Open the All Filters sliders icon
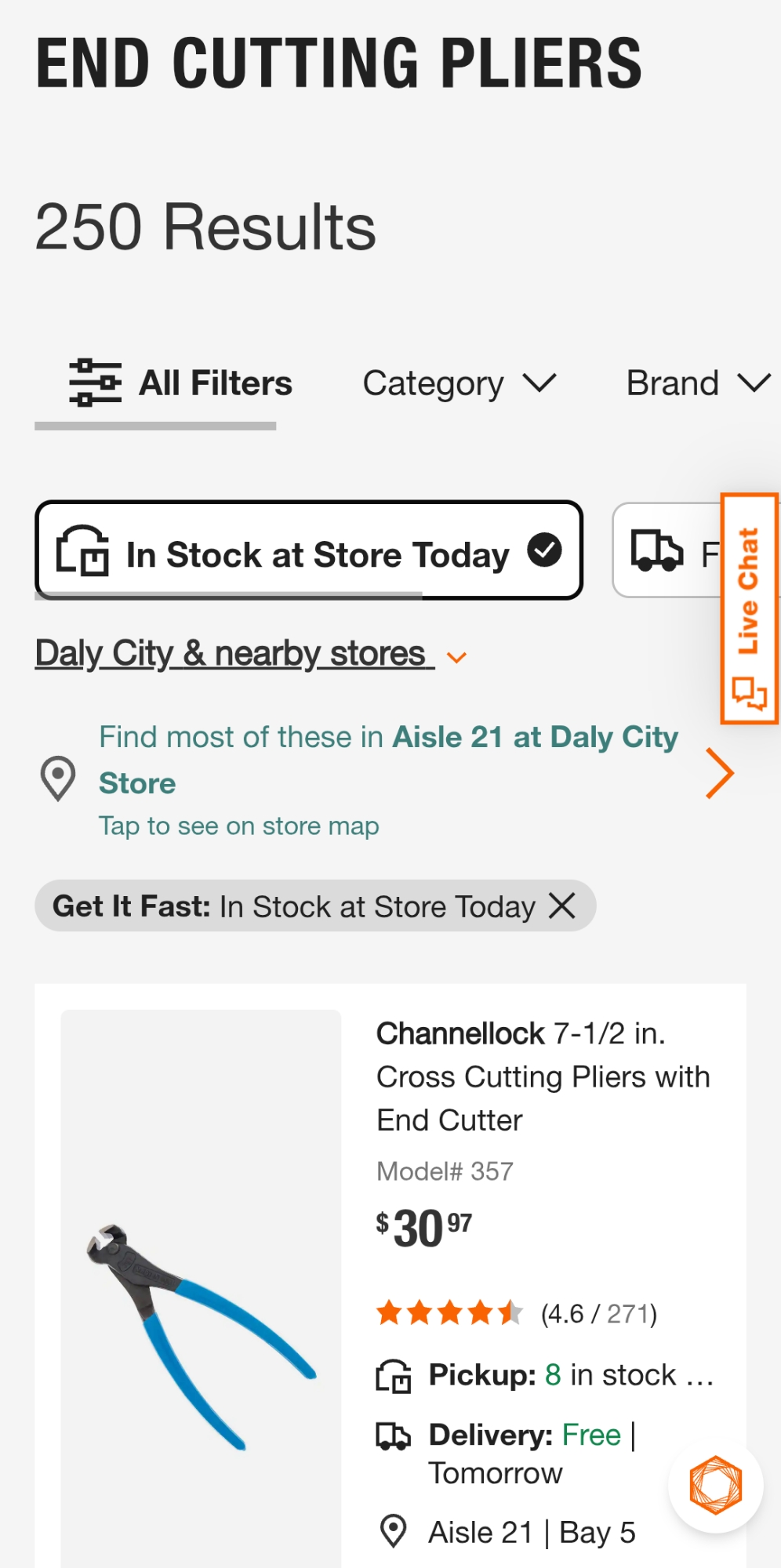The height and width of the screenshot is (1568, 781). point(95,383)
